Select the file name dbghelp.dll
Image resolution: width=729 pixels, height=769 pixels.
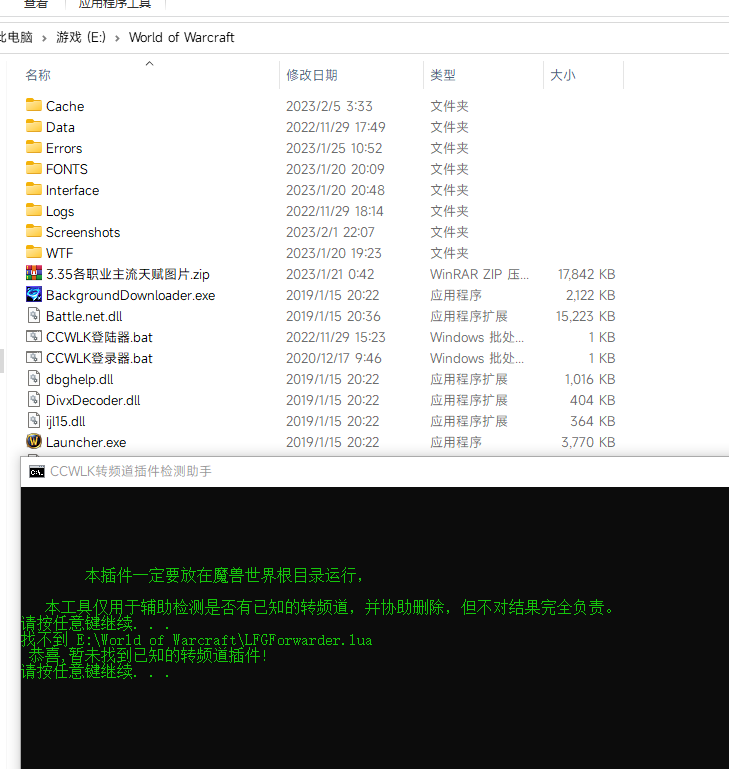79,380
